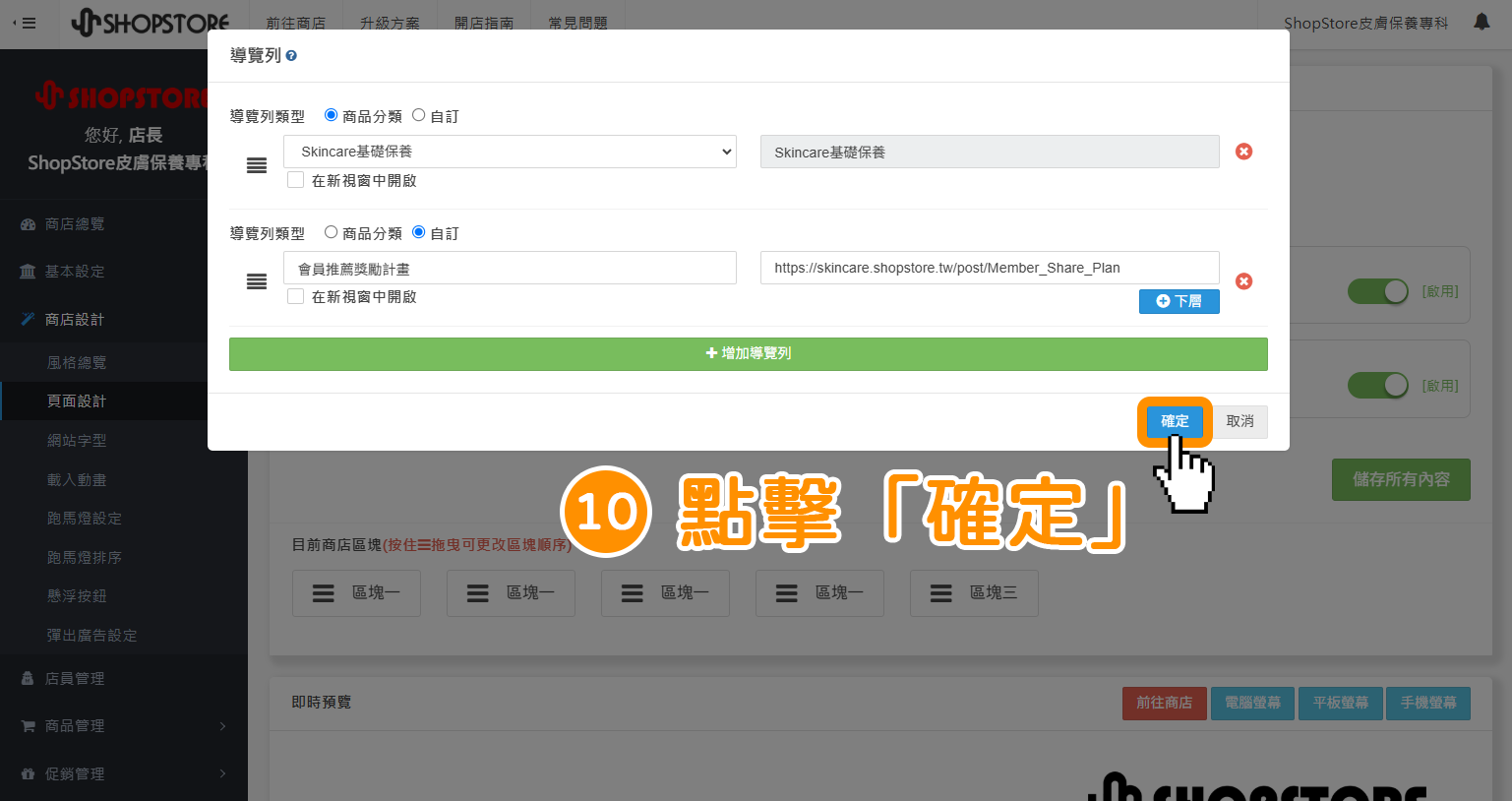Click the green 增加導覽列 button
1512x801 pixels.
pos(749,354)
